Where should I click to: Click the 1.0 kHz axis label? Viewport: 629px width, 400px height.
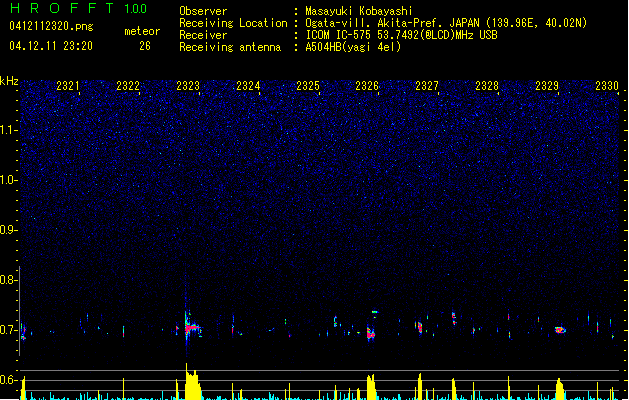click(8, 180)
